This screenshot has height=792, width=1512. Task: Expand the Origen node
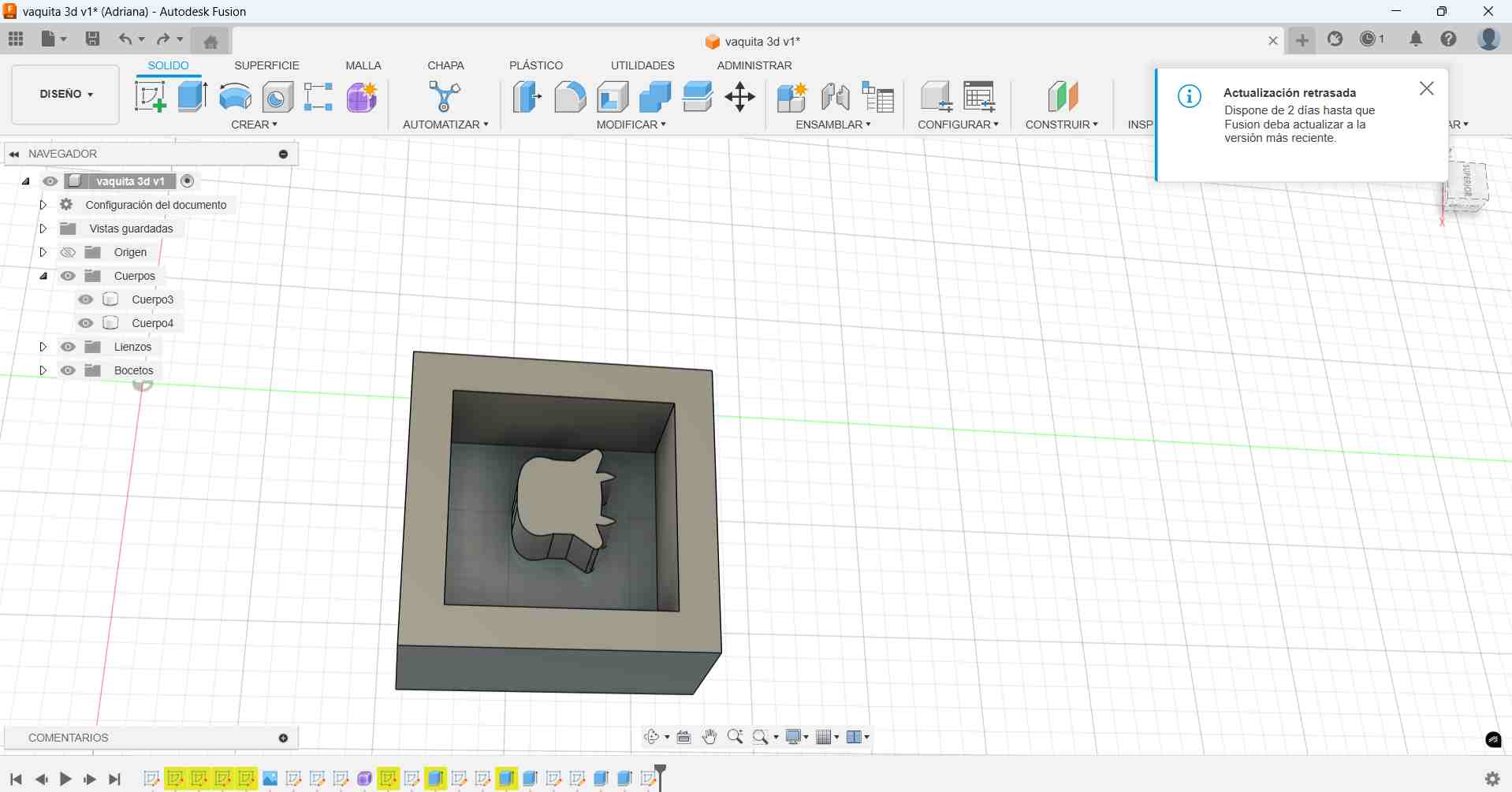click(x=43, y=252)
